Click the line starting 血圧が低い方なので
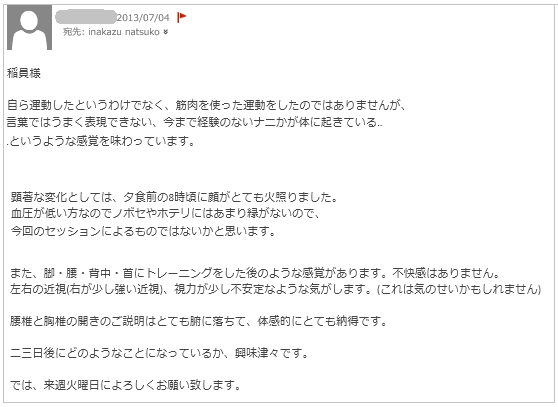This screenshot has height=407, width=558. [x=165, y=213]
